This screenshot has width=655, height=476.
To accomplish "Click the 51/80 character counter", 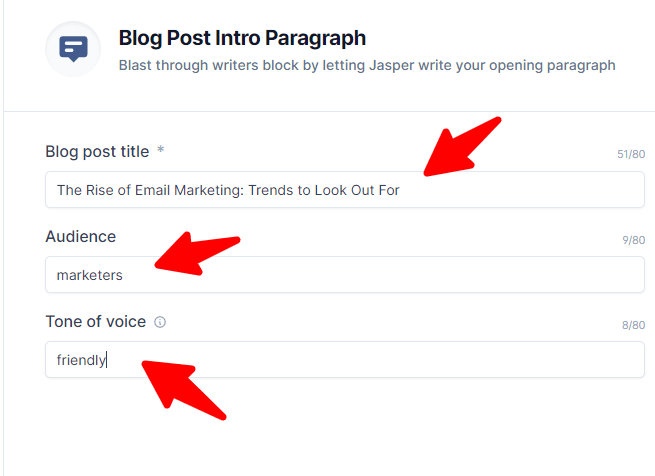I will coord(631,155).
